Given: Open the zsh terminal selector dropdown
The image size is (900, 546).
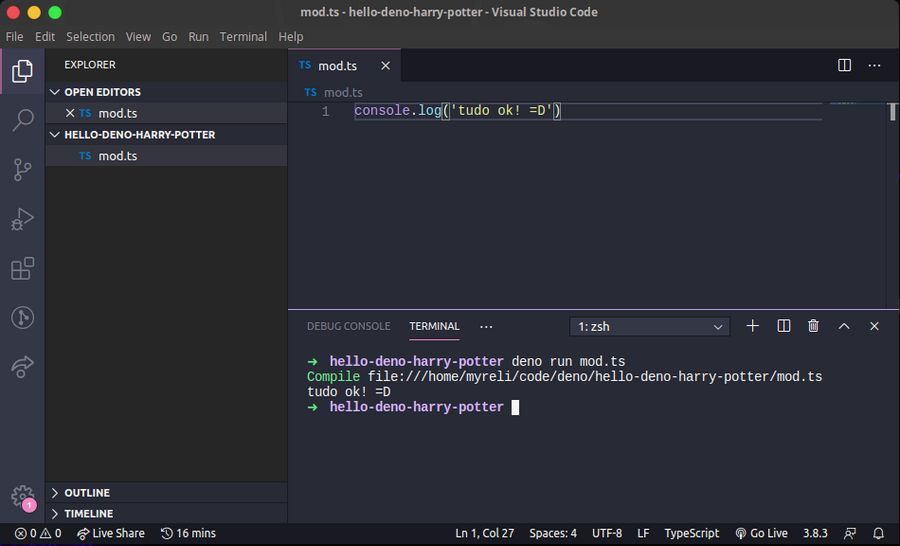Looking at the screenshot, I should [650, 326].
